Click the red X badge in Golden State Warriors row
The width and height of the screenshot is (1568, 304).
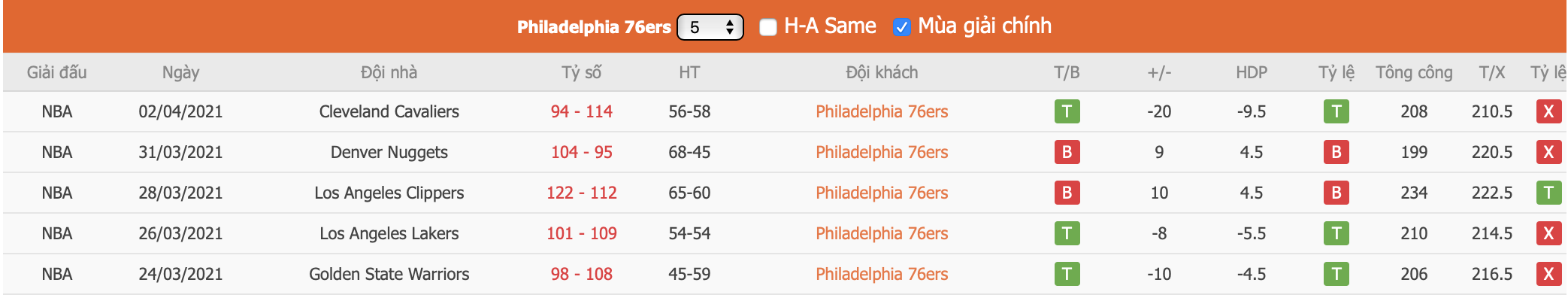point(1548,275)
